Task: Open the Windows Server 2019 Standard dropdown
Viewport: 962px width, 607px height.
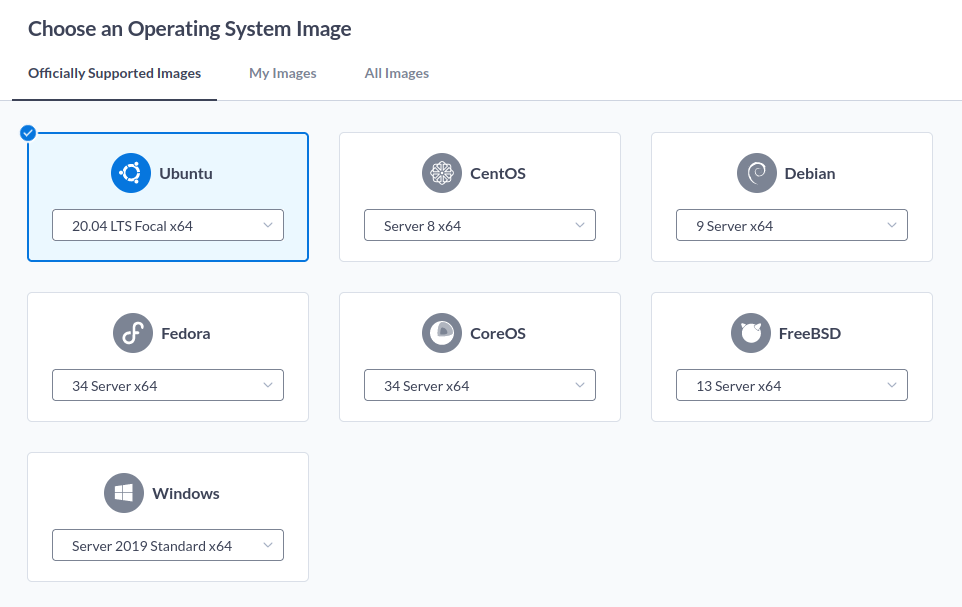Action: [168, 545]
